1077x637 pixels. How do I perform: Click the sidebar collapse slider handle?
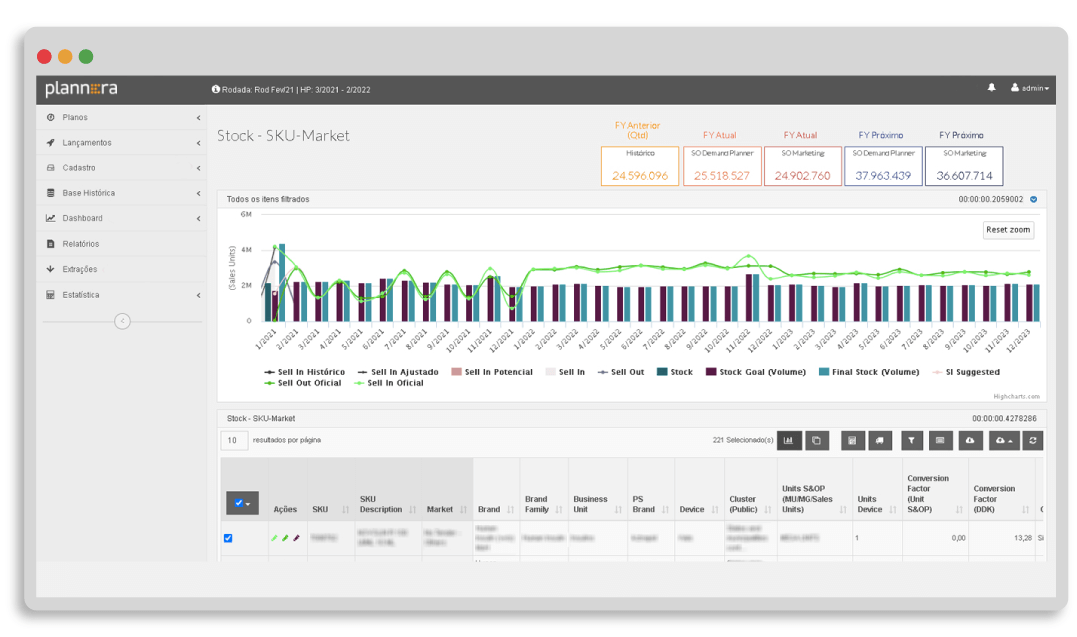coord(122,321)
